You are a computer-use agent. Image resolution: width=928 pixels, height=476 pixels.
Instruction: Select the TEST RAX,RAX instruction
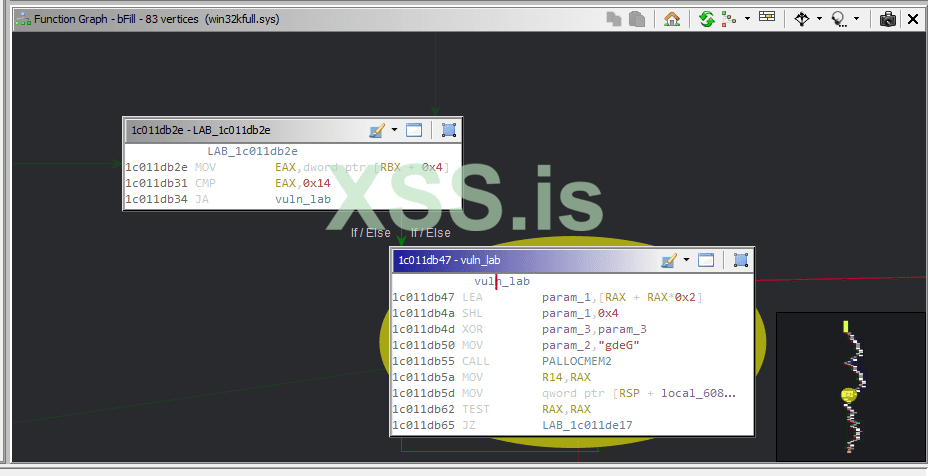pyautogui.click(x=572, y=409)
